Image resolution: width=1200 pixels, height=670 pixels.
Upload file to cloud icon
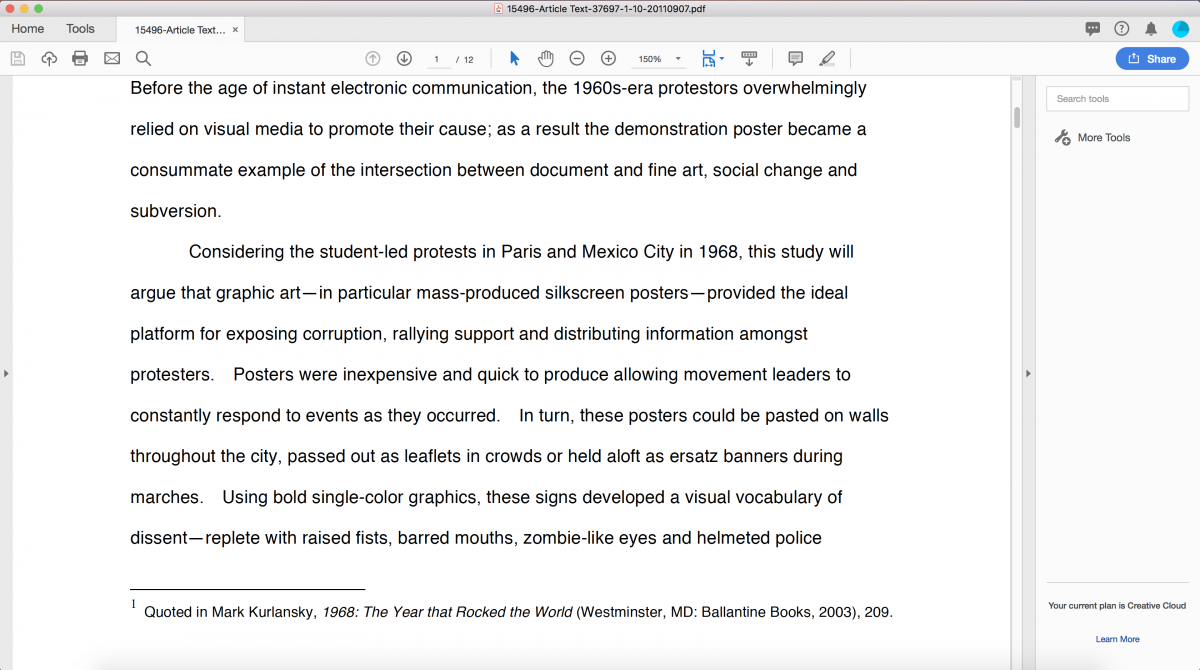coord(49,59)
